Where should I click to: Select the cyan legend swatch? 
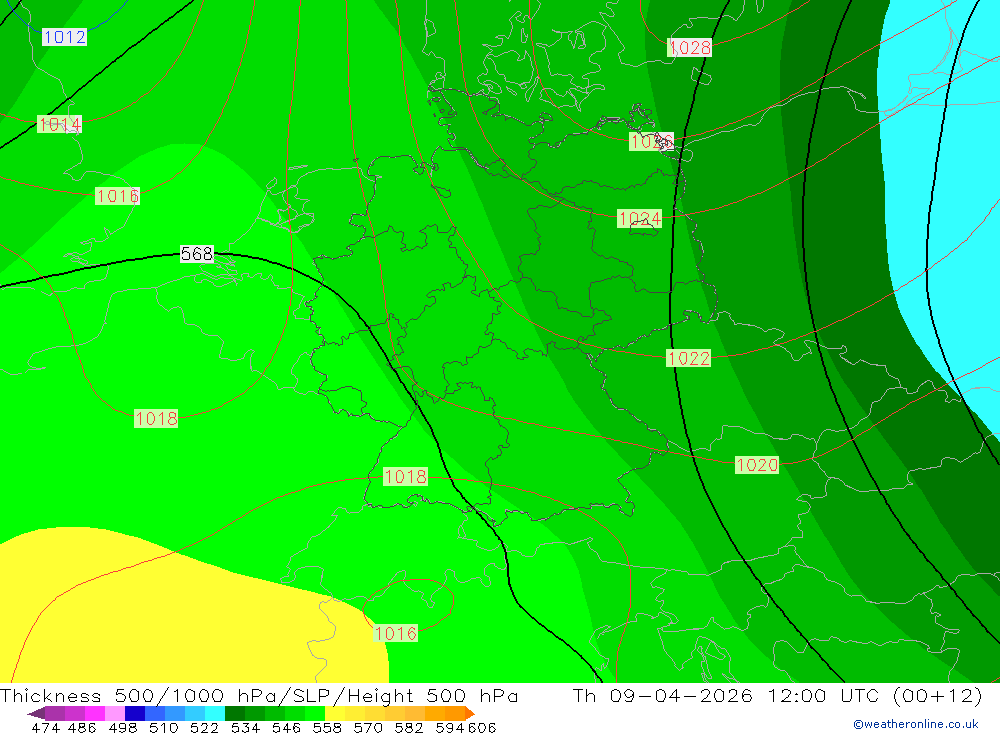215,713
